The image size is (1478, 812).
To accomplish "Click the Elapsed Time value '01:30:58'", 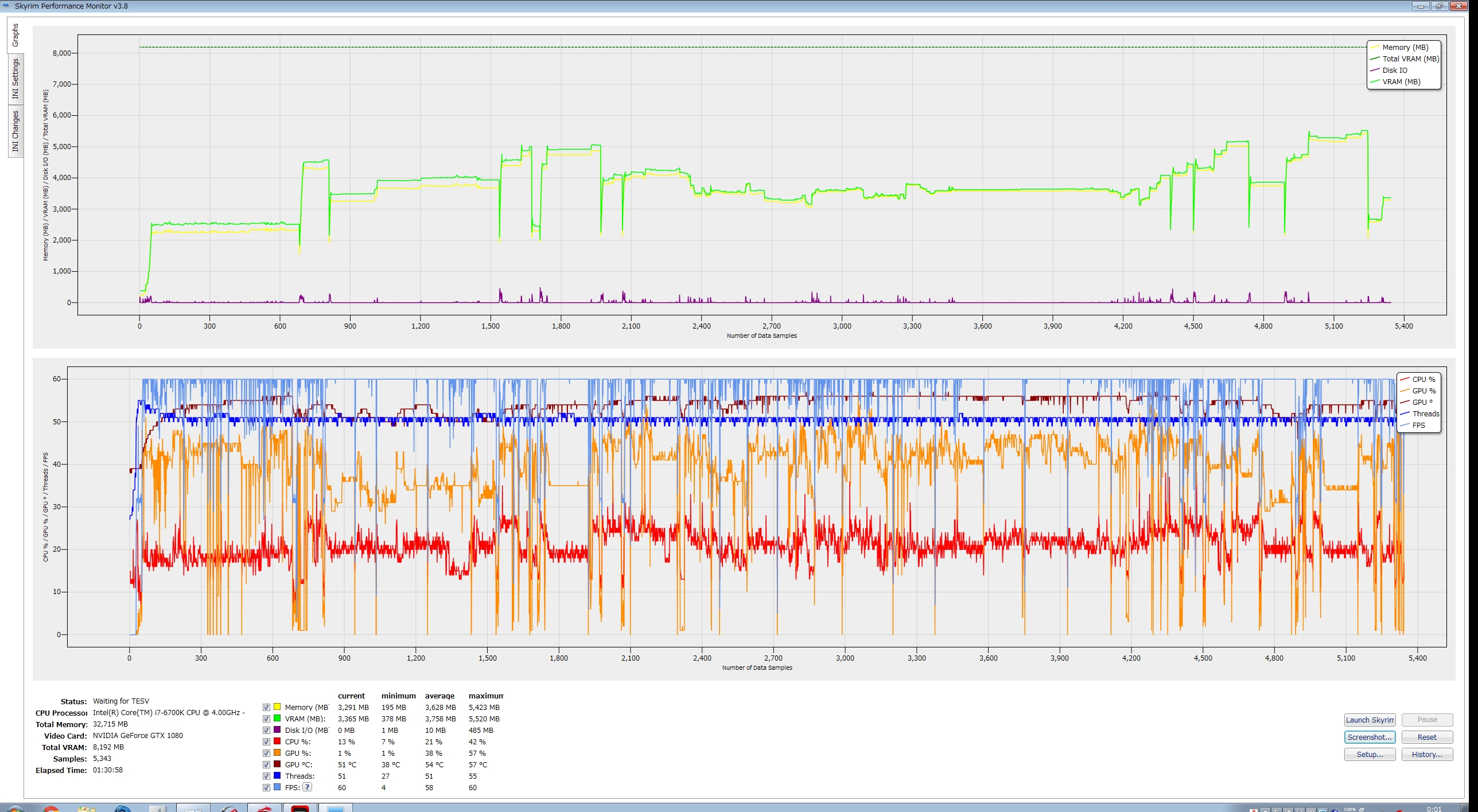I will 108,770.
